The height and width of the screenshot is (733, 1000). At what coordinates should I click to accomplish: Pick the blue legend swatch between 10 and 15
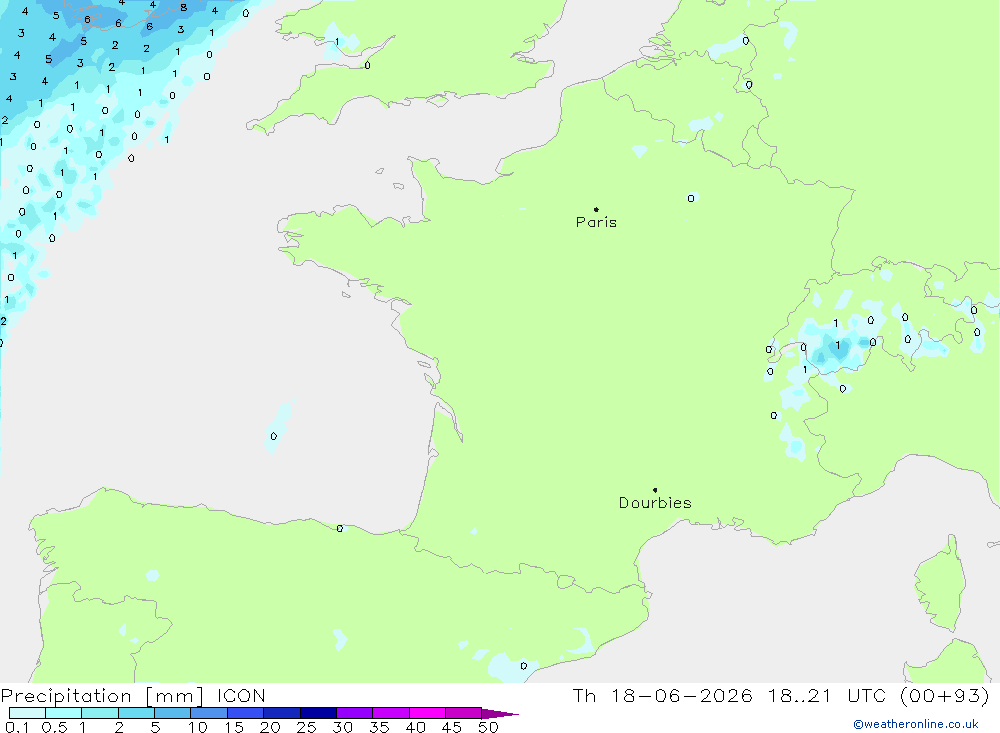pyautogui.click(x=209, y=713)
